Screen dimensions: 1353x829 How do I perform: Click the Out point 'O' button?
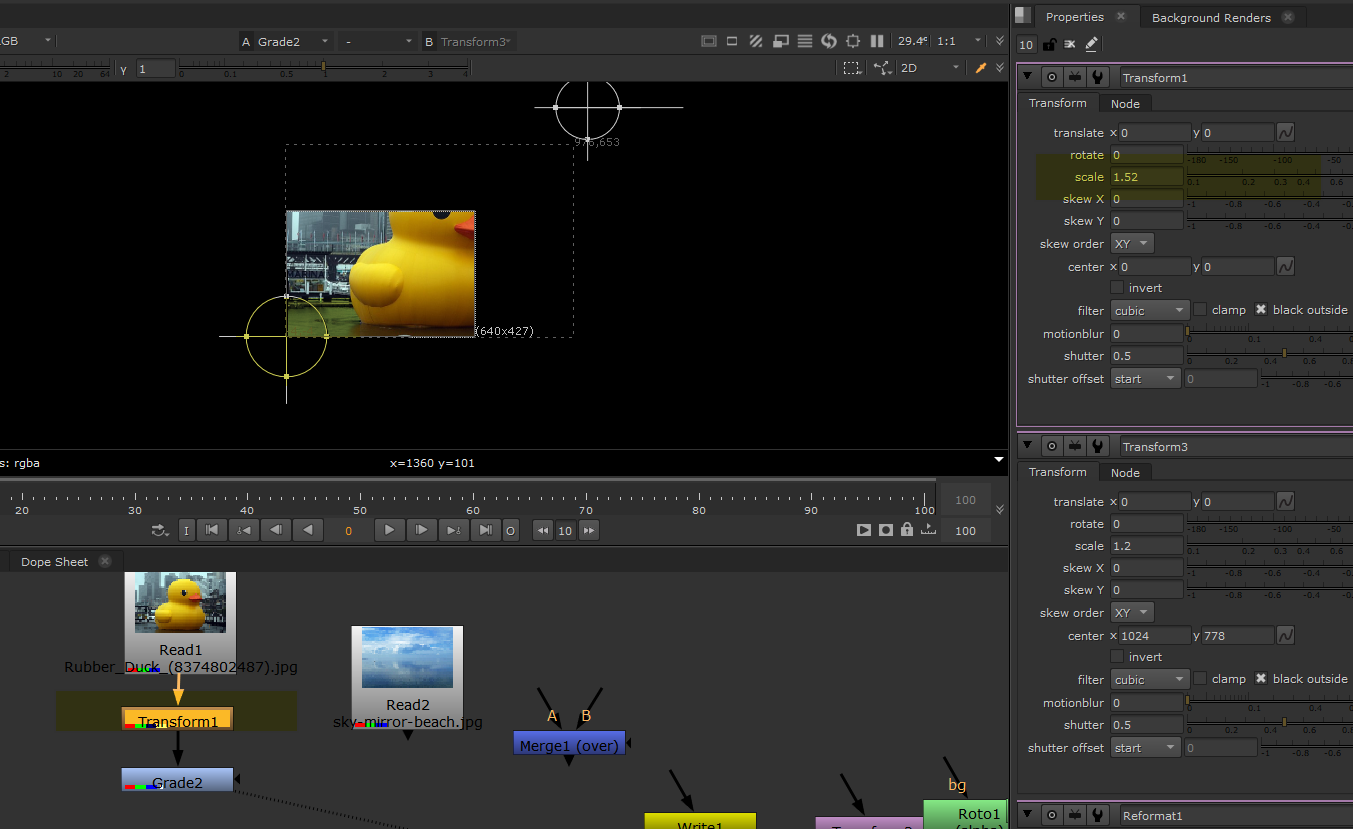tap(510, 530)
